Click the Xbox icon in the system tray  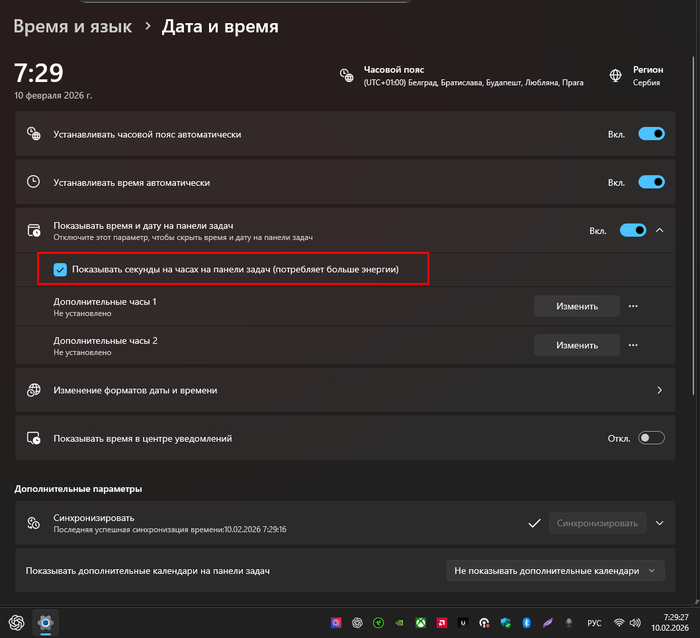pos(421,623)
